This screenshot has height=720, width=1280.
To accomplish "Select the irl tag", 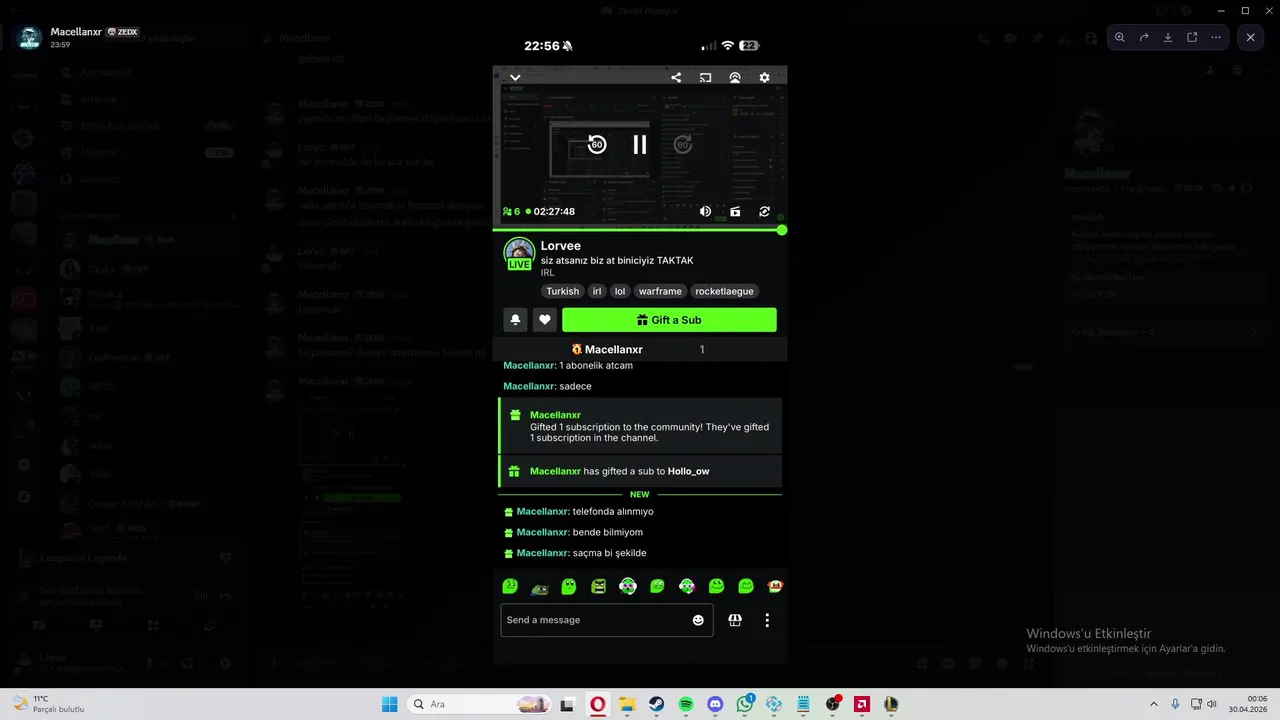I will coord(597,291).
